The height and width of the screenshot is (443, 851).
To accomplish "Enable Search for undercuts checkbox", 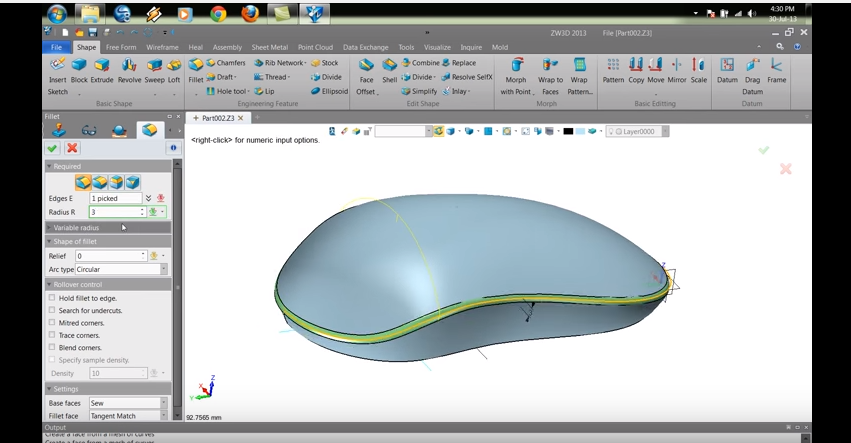I will (52, 310).
